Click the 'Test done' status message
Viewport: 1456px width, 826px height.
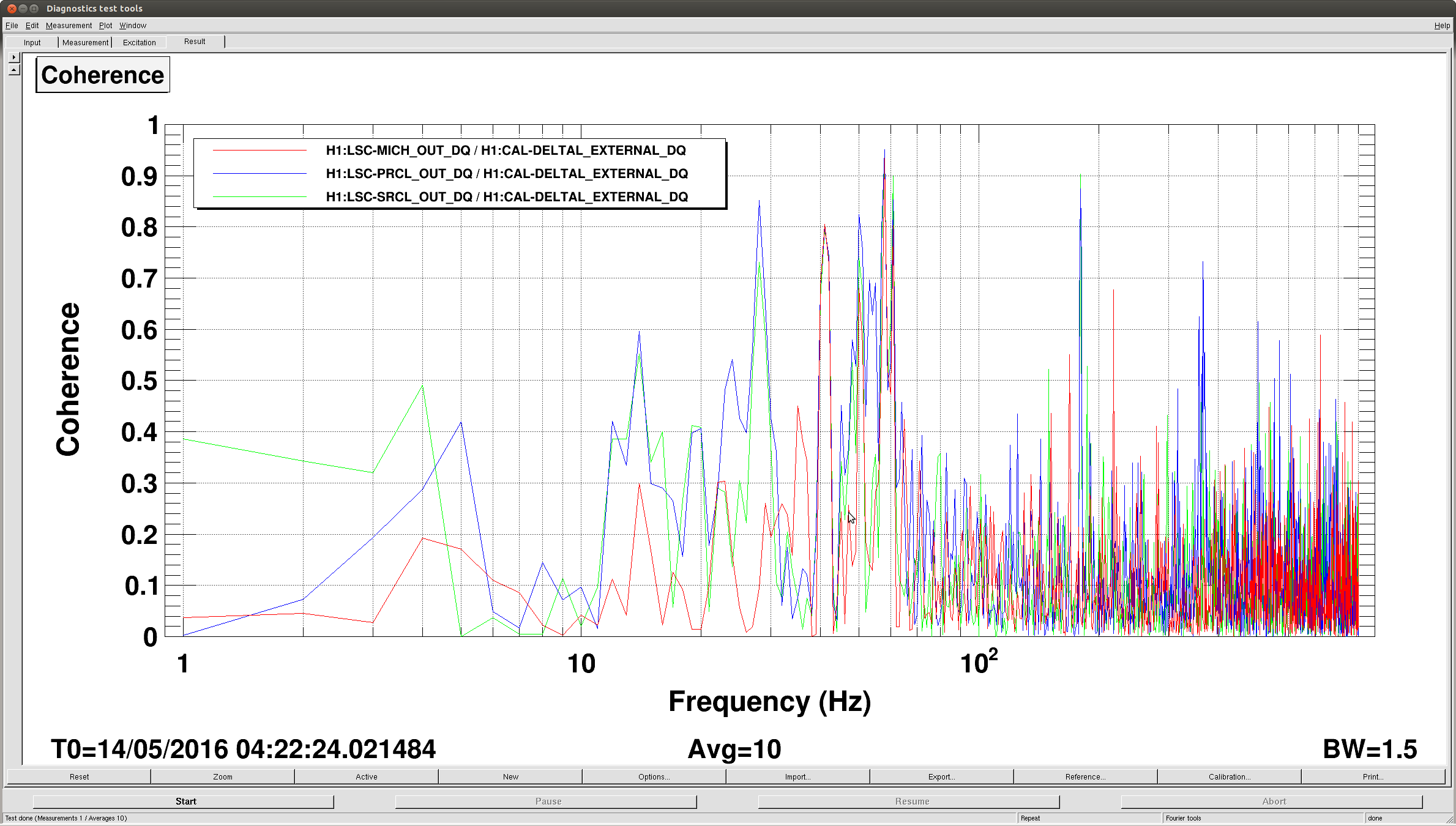66,818
